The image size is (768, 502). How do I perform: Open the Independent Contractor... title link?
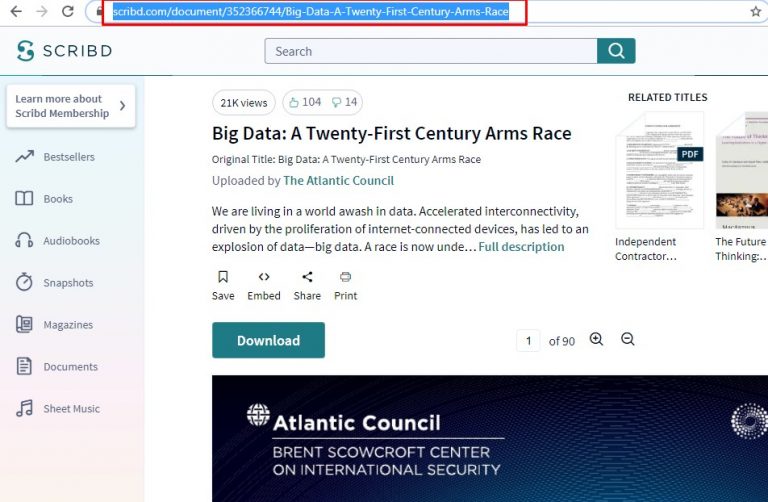(x=646, y=249)
